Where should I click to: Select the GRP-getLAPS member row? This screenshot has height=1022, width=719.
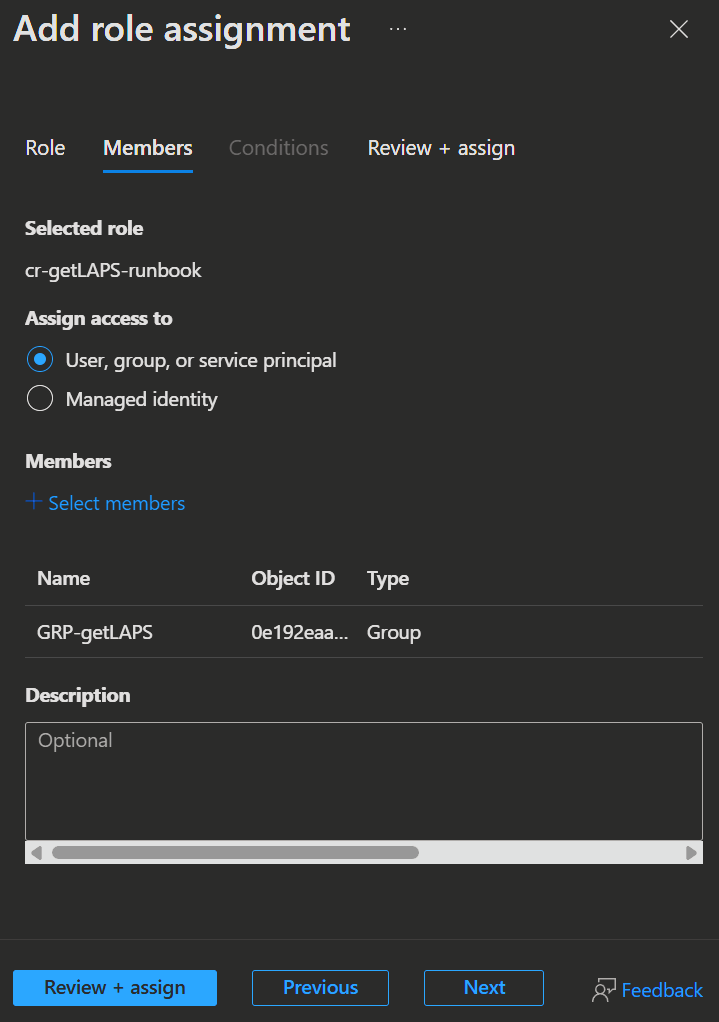click(x=95, y=632)
